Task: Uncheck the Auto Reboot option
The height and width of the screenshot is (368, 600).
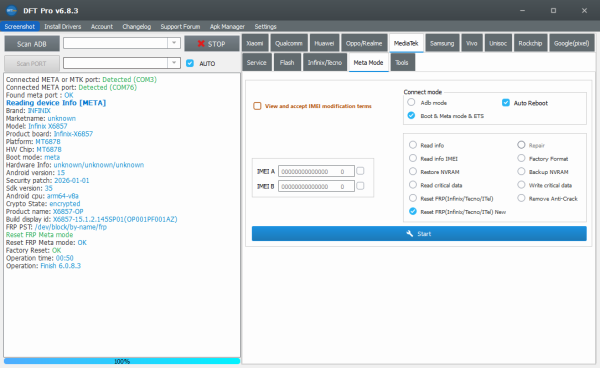Action: [506, 103]
